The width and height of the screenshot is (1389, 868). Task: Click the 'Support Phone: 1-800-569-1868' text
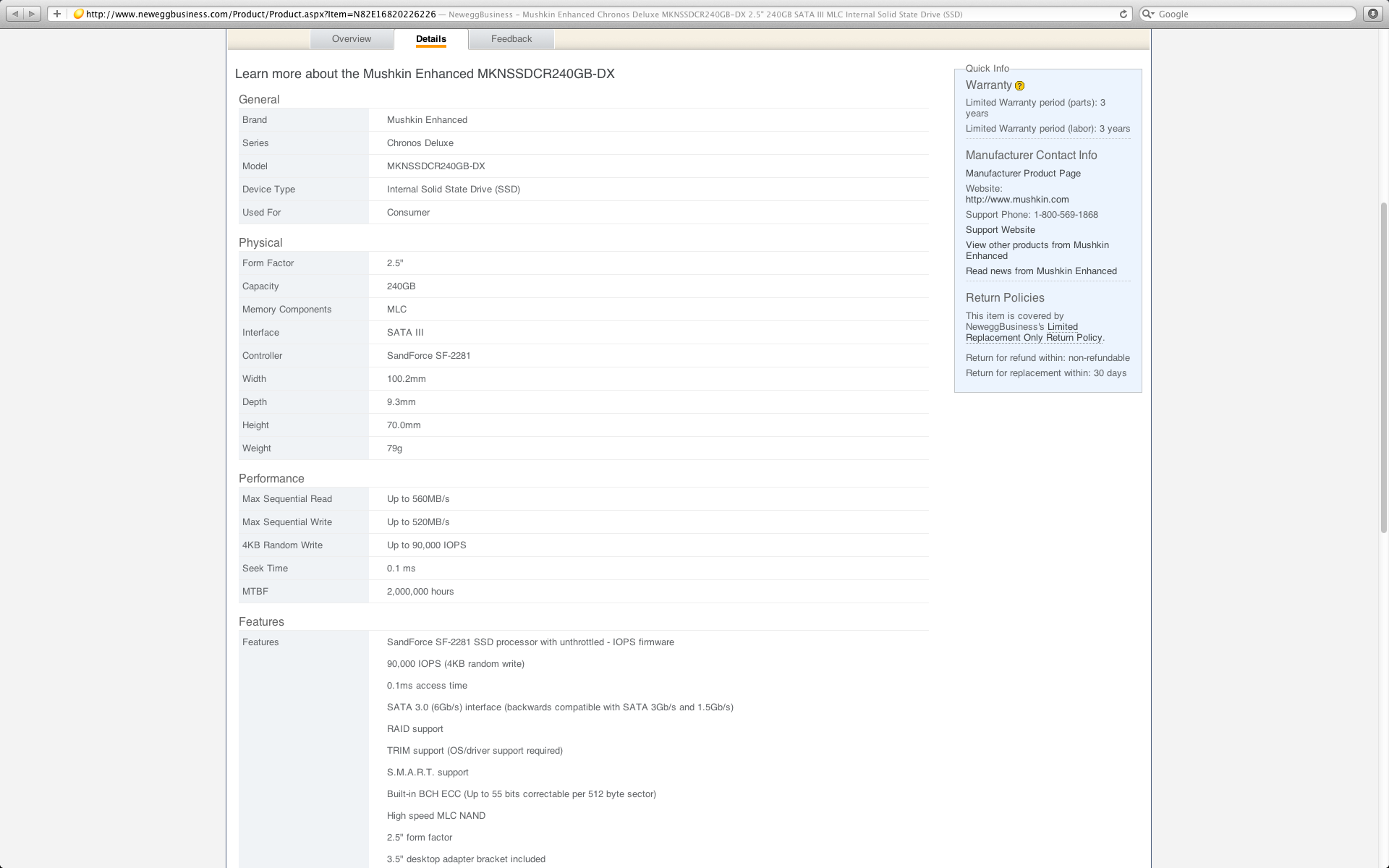[1032, 215]
